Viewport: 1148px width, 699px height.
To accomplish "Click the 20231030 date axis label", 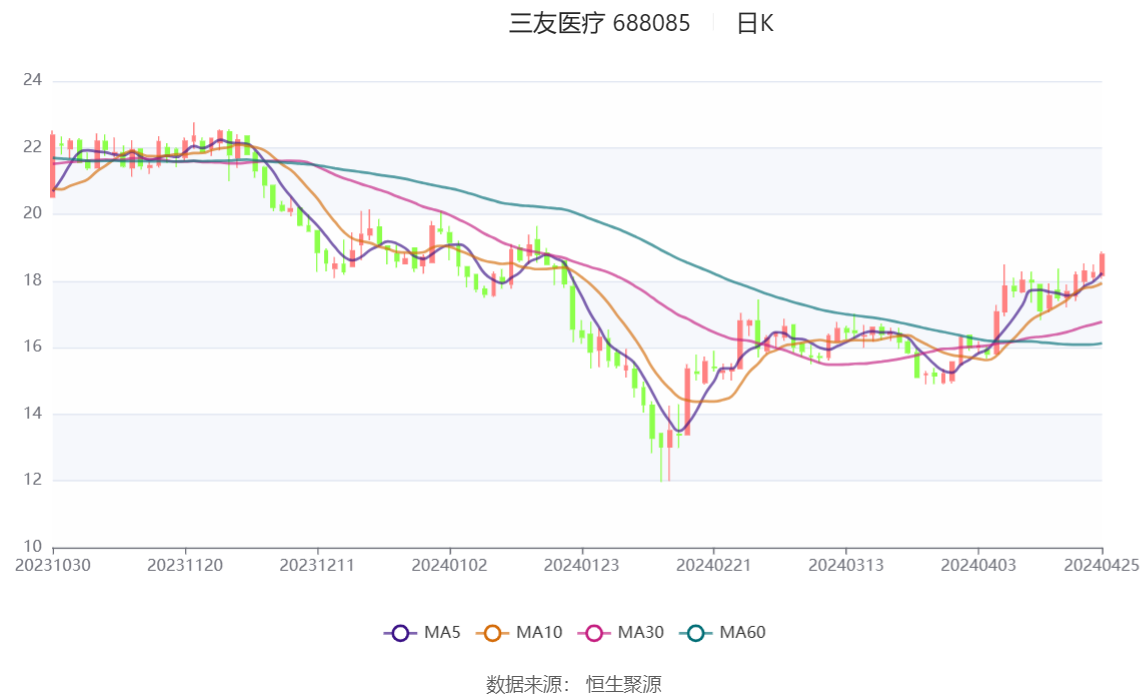I will 53,565.
